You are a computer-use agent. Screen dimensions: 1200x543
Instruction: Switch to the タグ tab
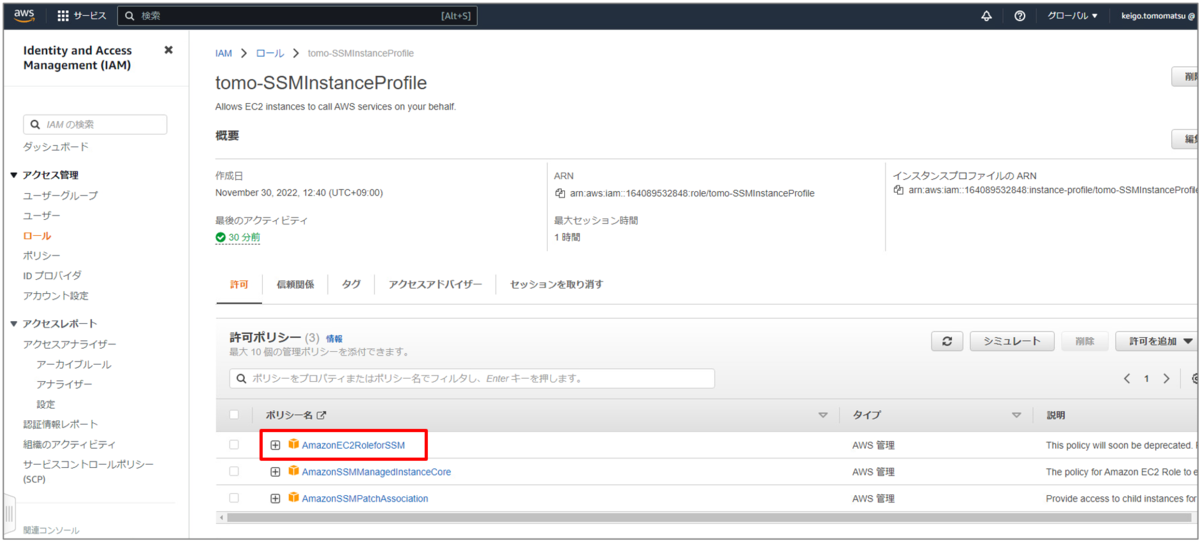[351, 284]
